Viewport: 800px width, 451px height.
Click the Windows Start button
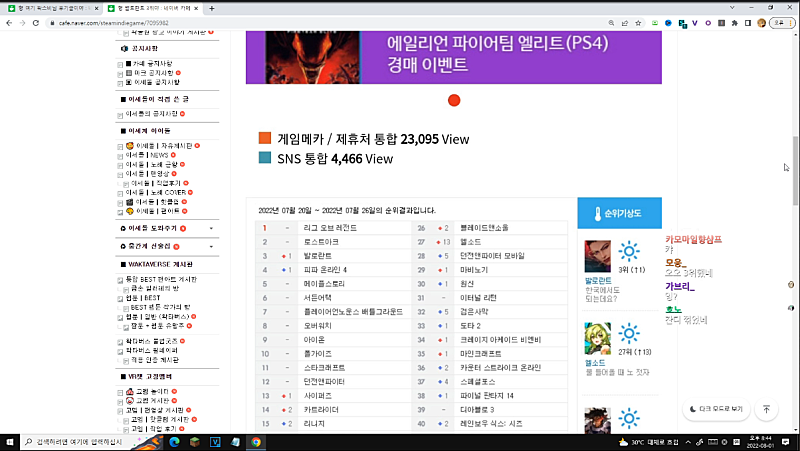10,441
